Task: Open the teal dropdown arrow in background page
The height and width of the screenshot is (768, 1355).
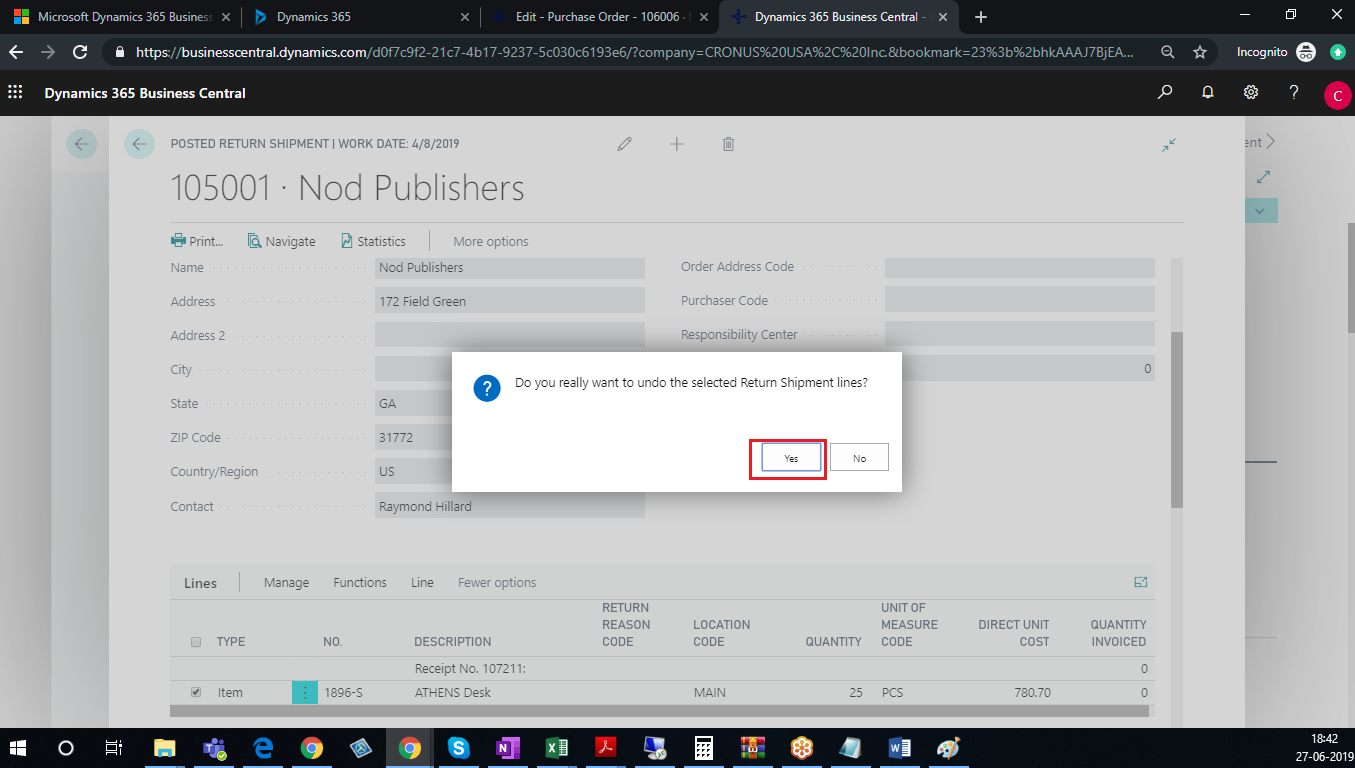Action: [x=1260, y=210]
